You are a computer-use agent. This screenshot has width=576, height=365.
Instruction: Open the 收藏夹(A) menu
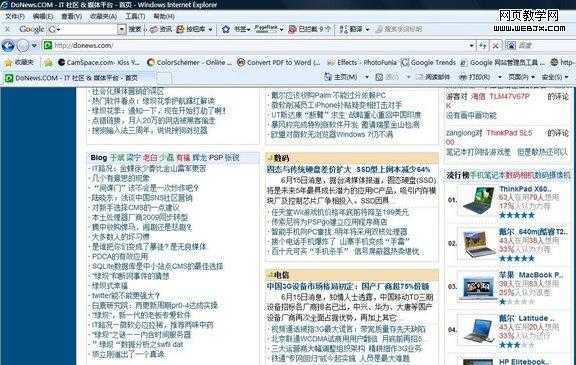pyautogui.click(x=103, y=16)
